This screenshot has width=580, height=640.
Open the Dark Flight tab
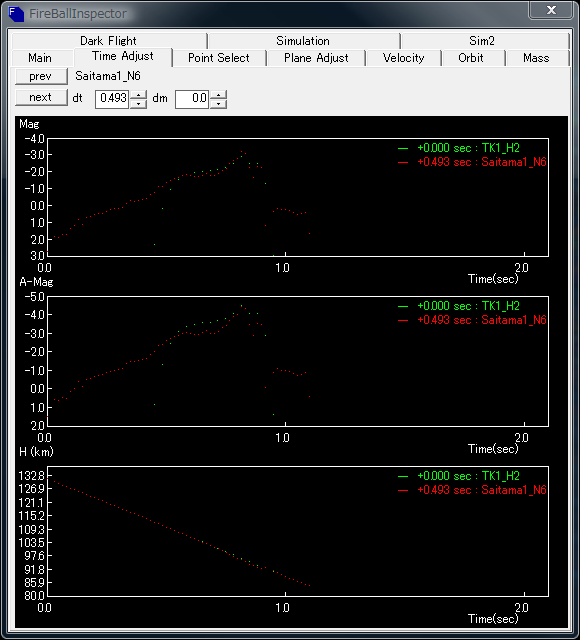pyautogui.click(x=109, y=41)
